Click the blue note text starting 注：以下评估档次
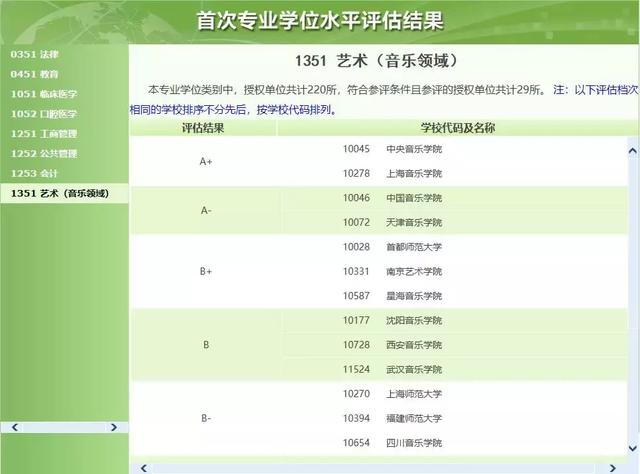640x474 pixels. point(384,100)
